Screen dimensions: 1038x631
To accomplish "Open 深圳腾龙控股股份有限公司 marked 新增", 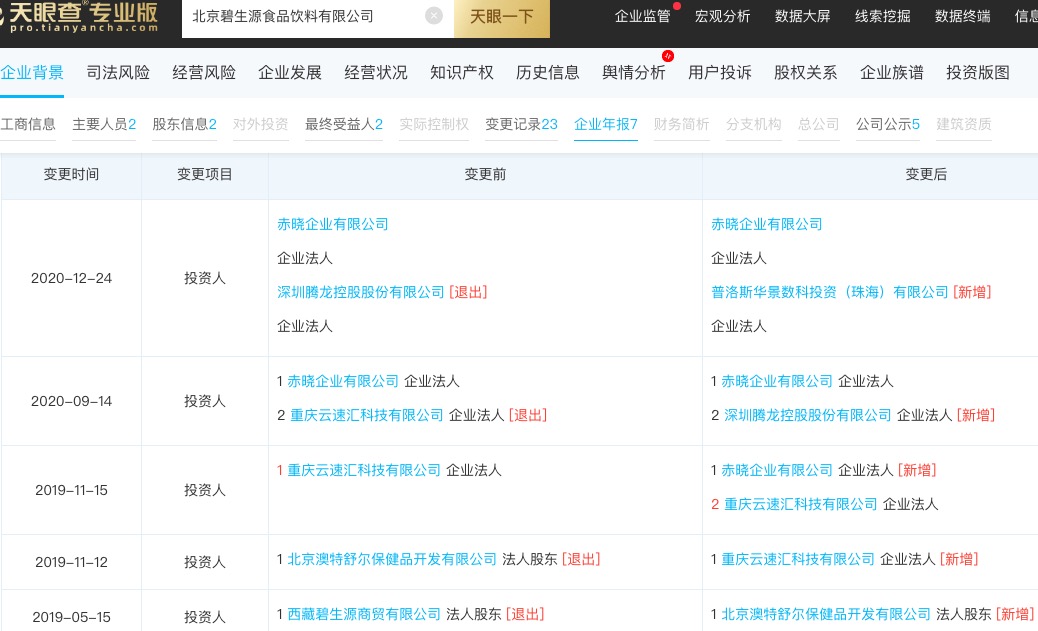I will [x=808, y=415].
